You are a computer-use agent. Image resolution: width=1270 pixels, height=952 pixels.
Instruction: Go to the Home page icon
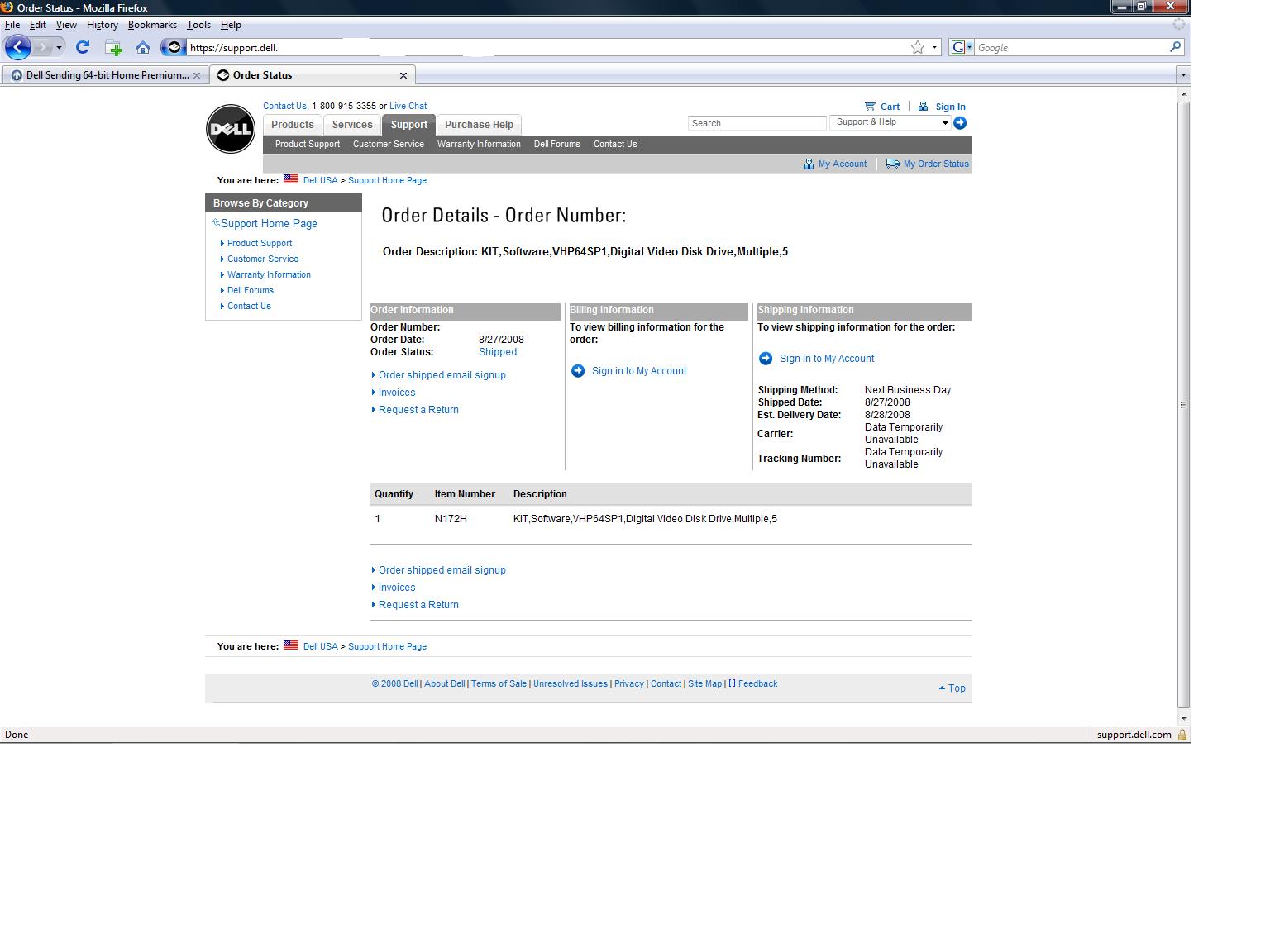coord(143,48)
